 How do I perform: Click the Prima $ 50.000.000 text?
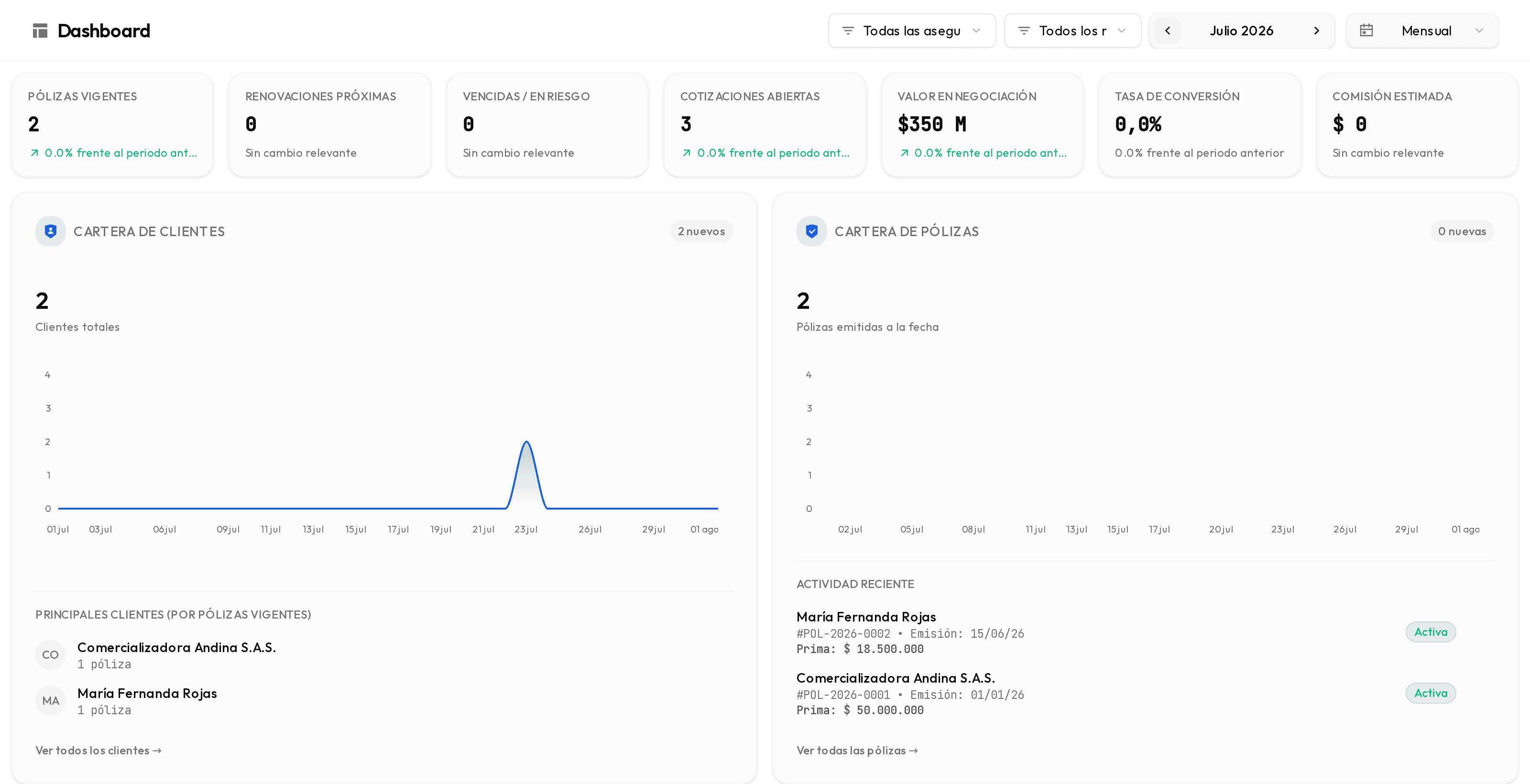point(860,710)
